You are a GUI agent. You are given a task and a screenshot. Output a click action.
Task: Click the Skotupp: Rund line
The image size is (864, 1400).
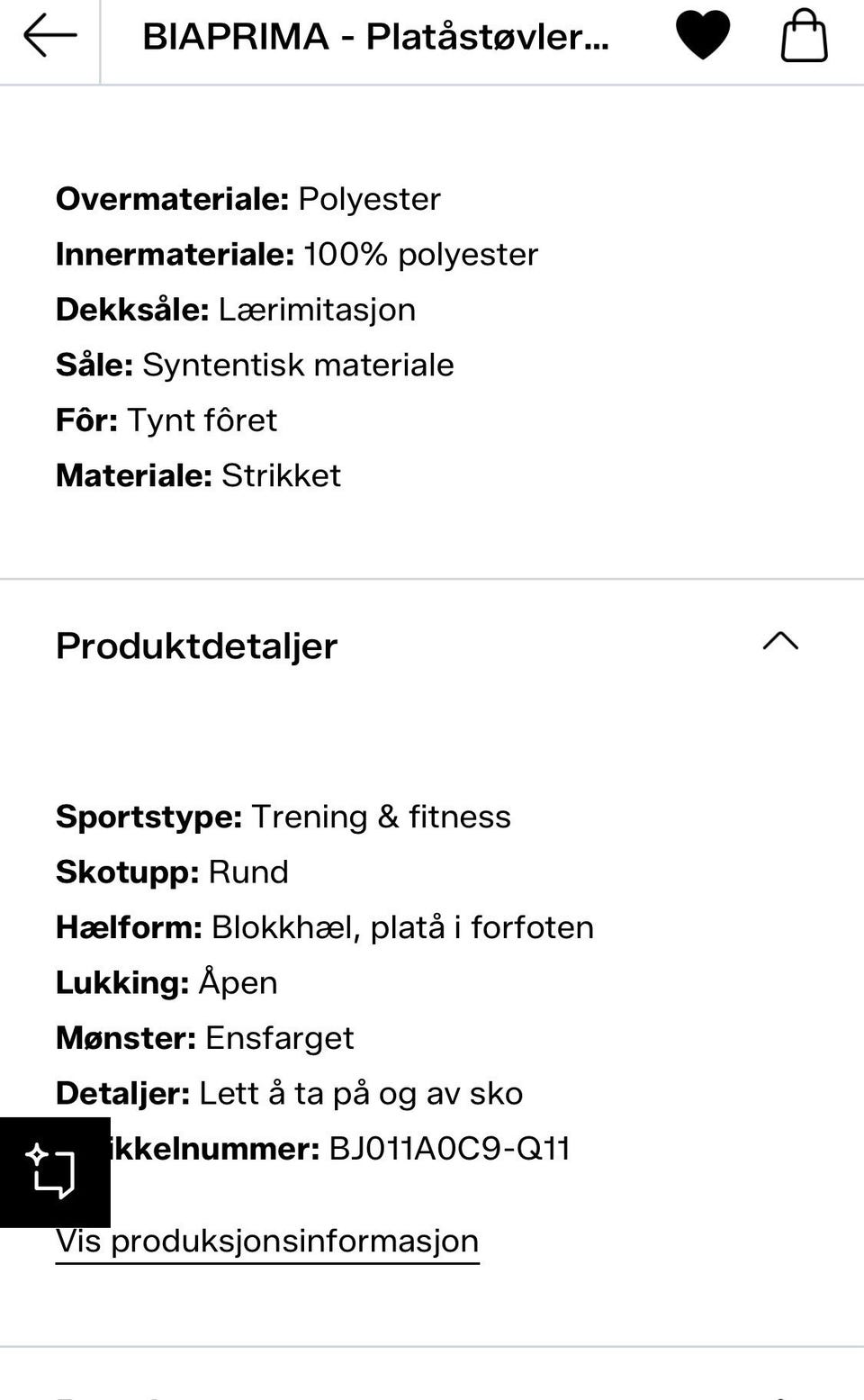(x=172, y=872)
